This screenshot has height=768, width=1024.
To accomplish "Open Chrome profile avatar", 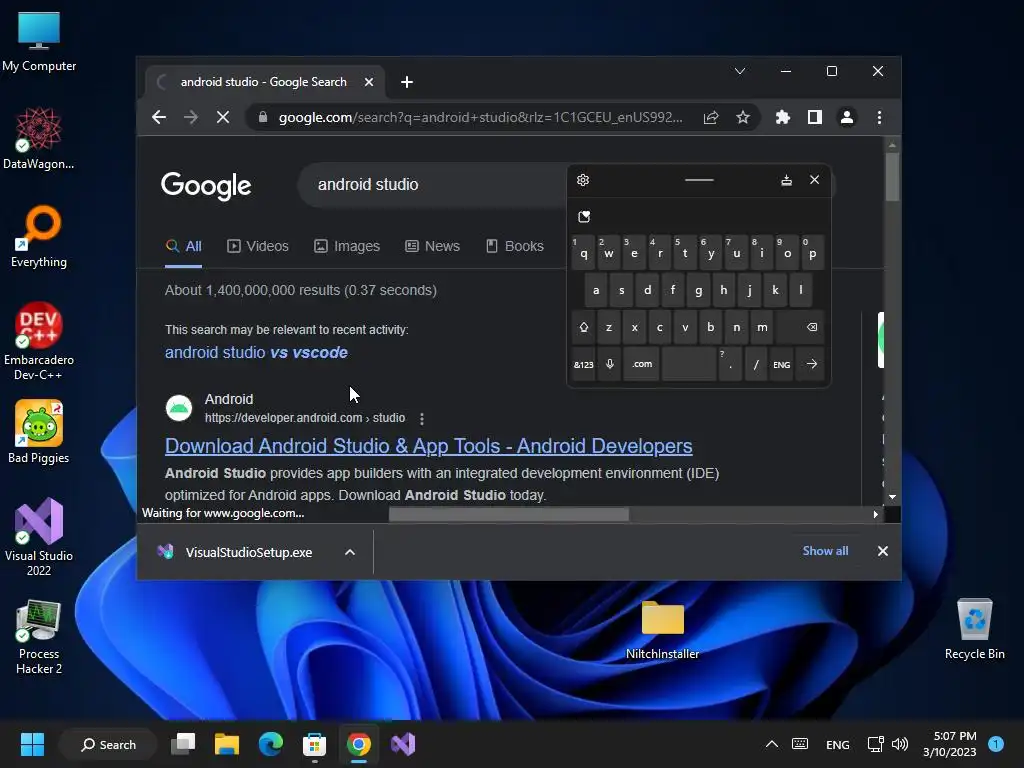I will click(x=846, y=118).
